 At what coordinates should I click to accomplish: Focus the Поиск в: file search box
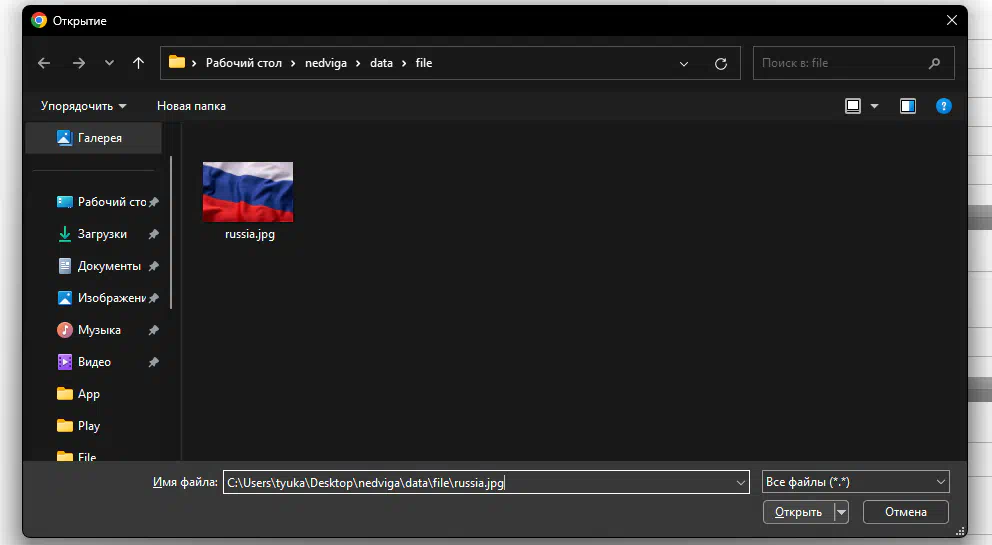tap(853, 63)
